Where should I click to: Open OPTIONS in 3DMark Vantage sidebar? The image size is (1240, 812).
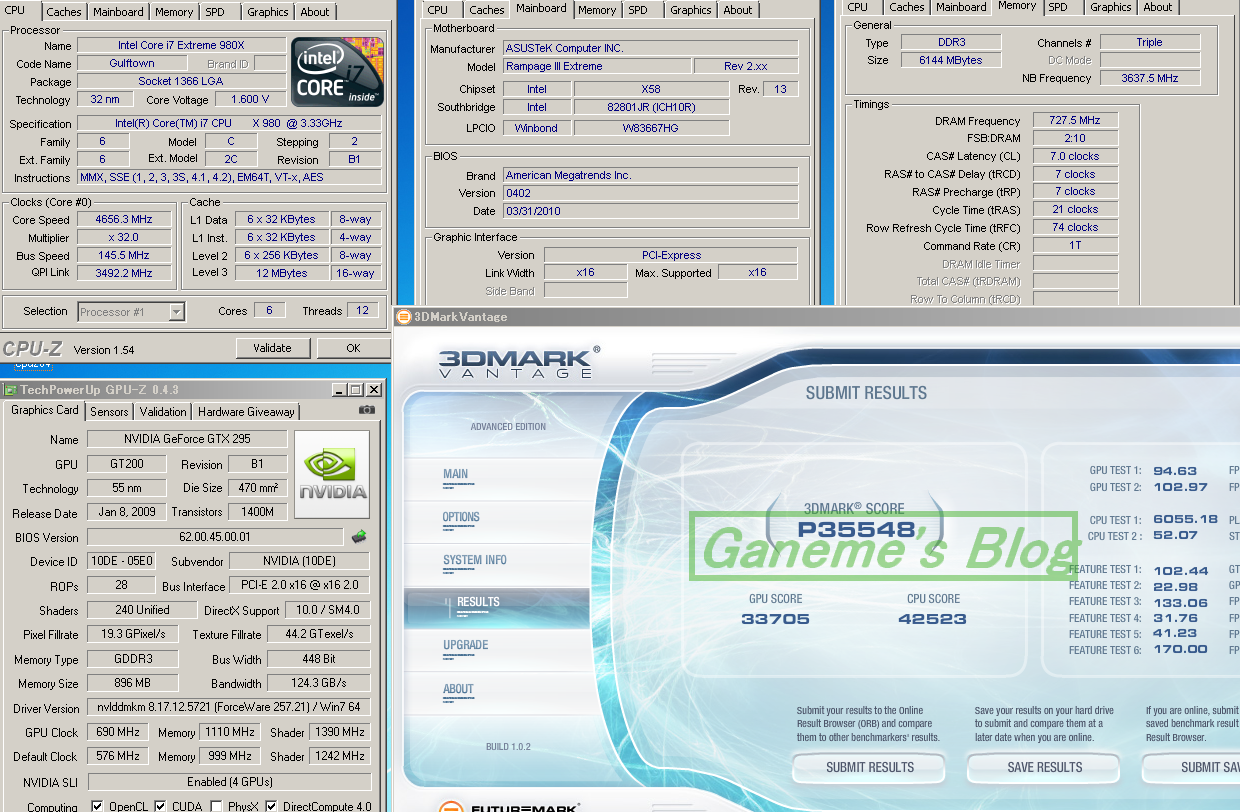coord(461,518)
